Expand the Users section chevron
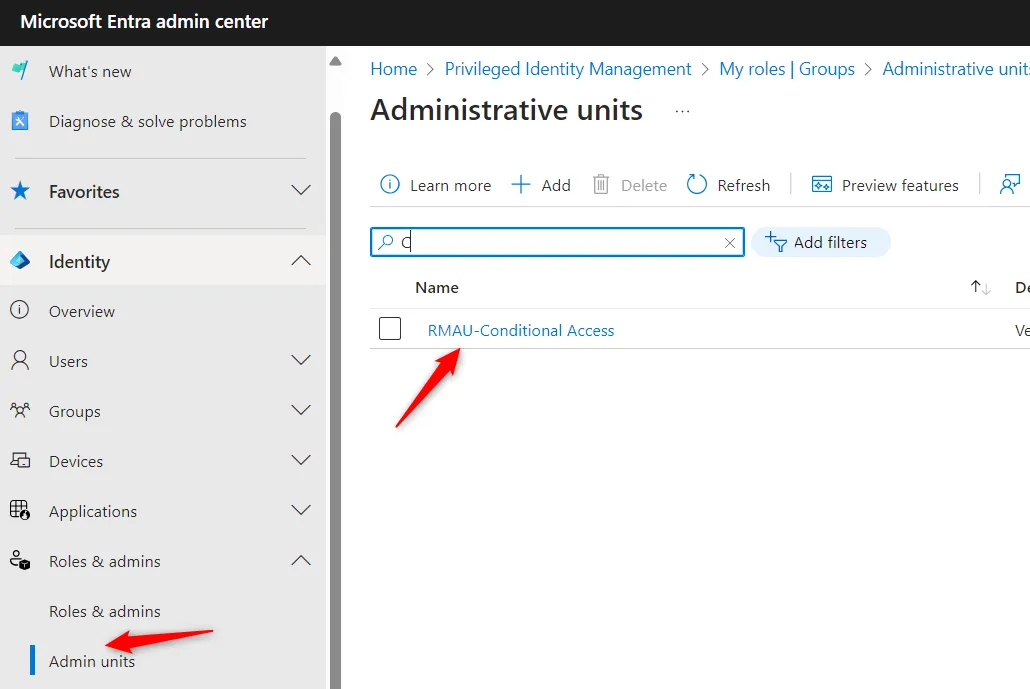Image resolution: width=1030 pixels, height=689 pixels. pos(301,361)
